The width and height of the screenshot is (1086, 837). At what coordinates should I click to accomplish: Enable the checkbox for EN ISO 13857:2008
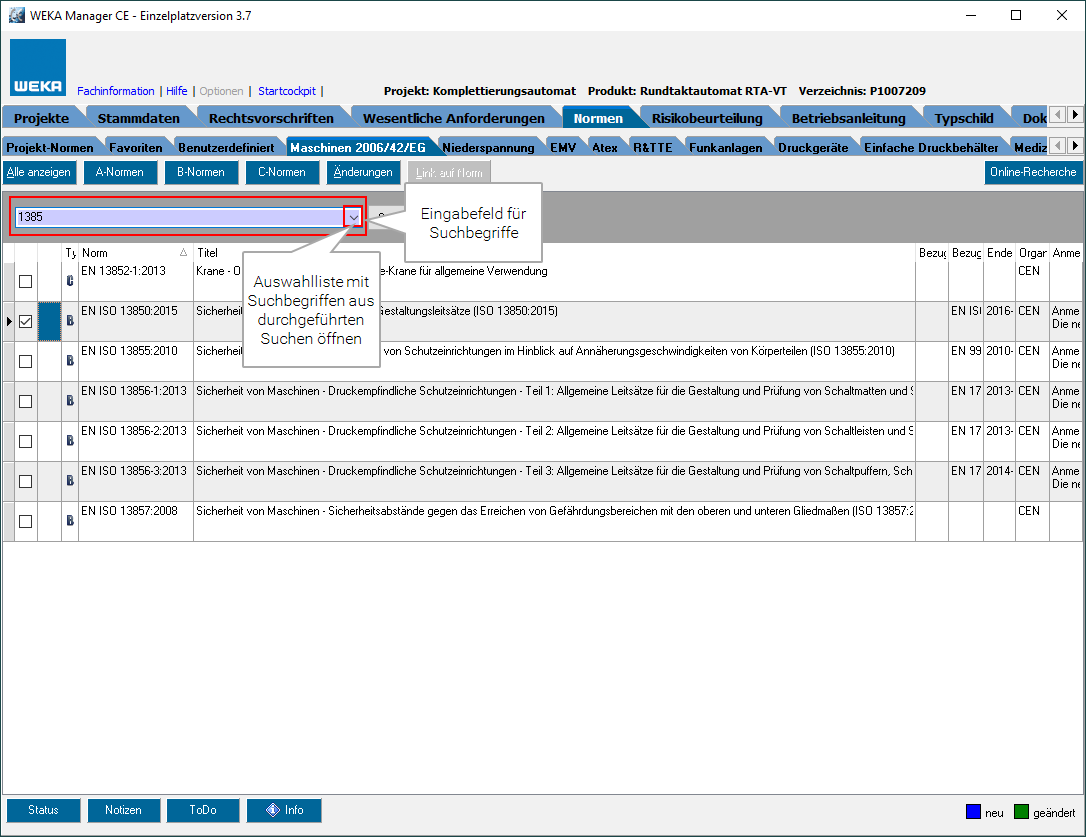[26, 521]
